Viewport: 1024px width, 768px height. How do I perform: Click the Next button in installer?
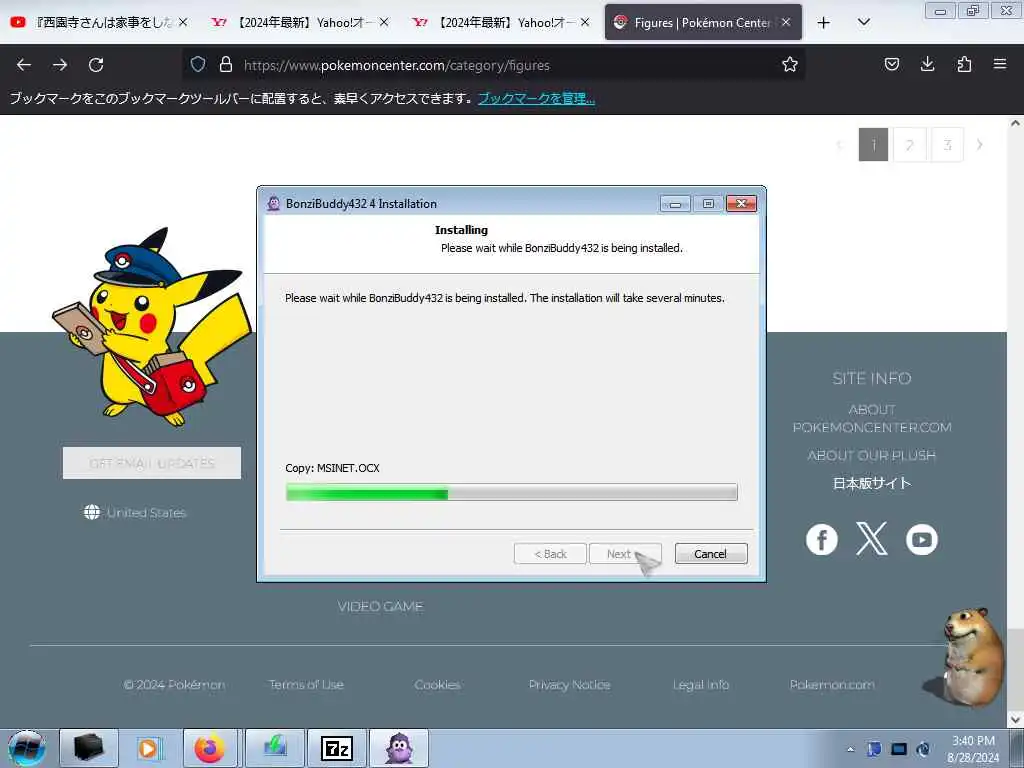tap(625, 554)
